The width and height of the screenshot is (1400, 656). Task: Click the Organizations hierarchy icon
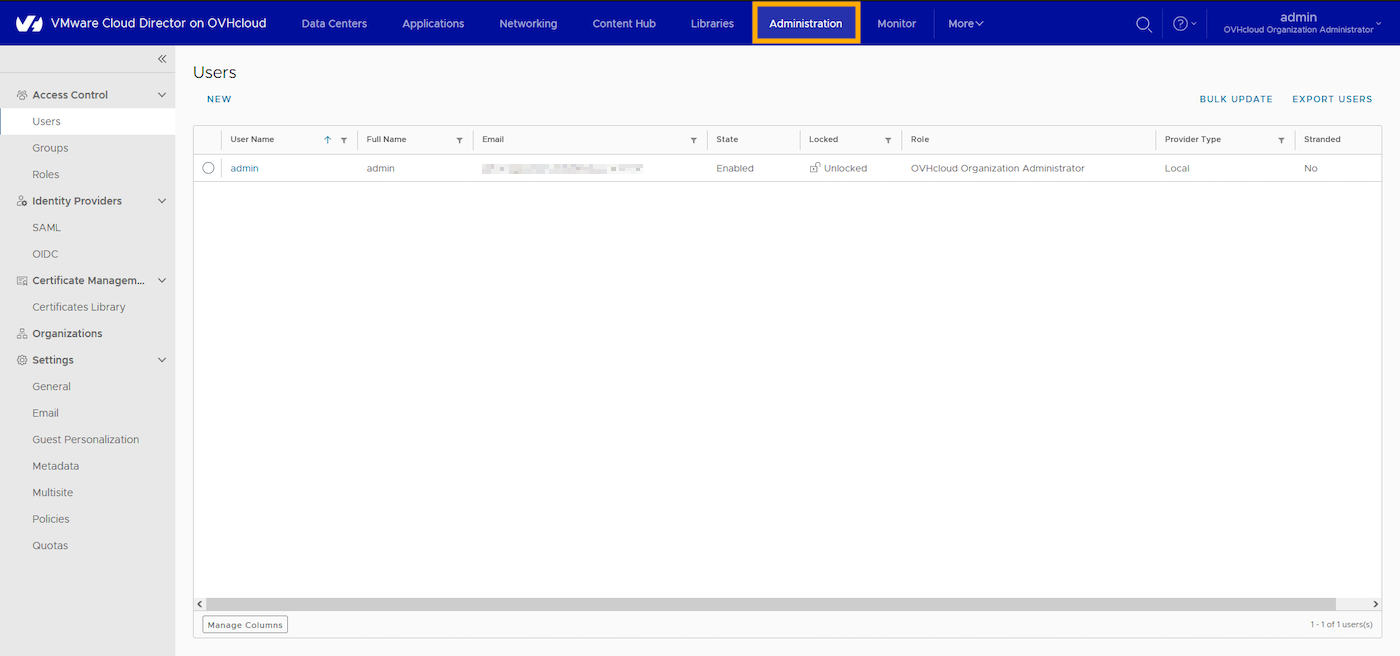[x=22, y=334]
